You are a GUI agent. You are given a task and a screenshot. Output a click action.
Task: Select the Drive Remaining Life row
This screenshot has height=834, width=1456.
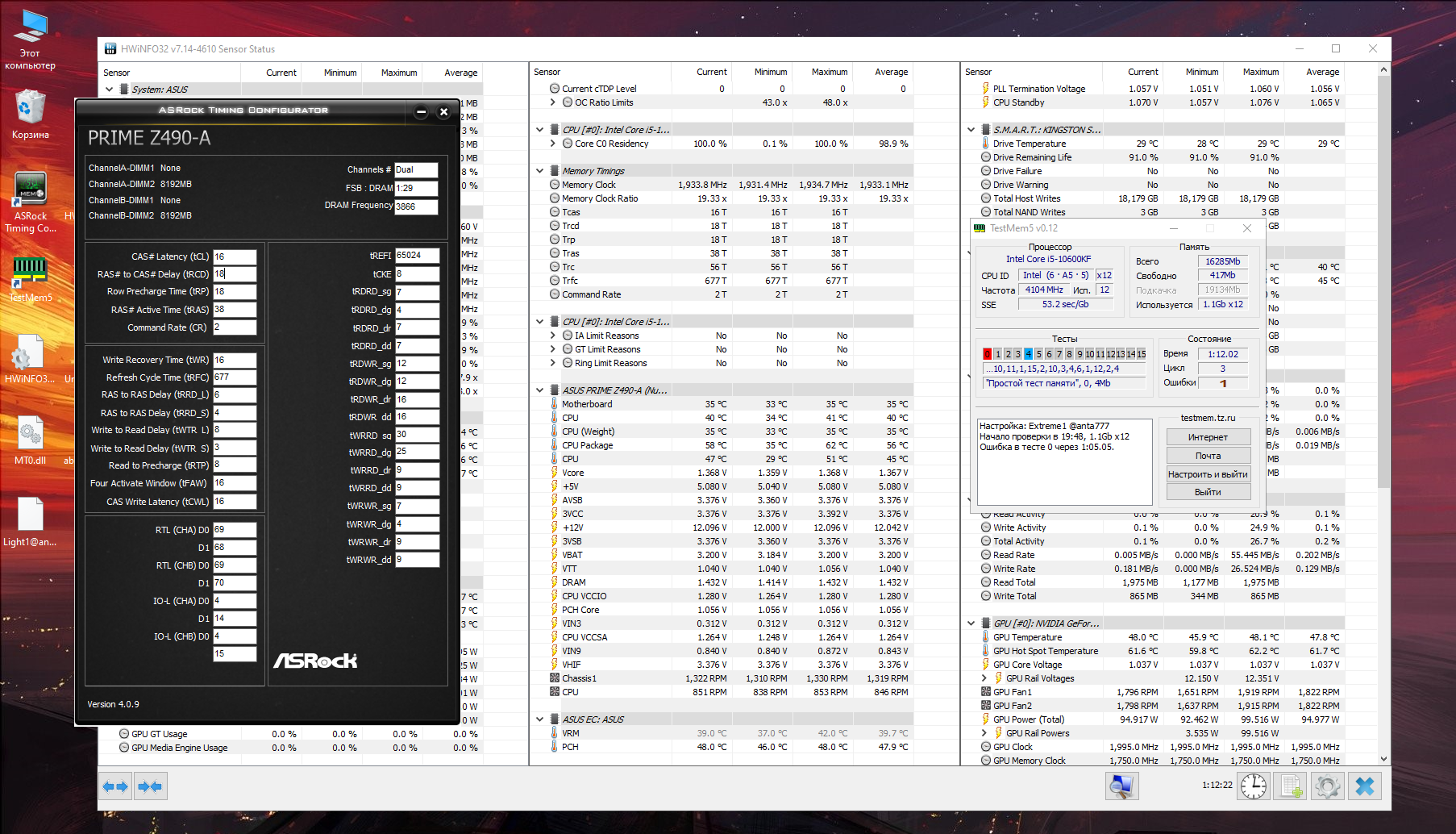point(1153,157)
